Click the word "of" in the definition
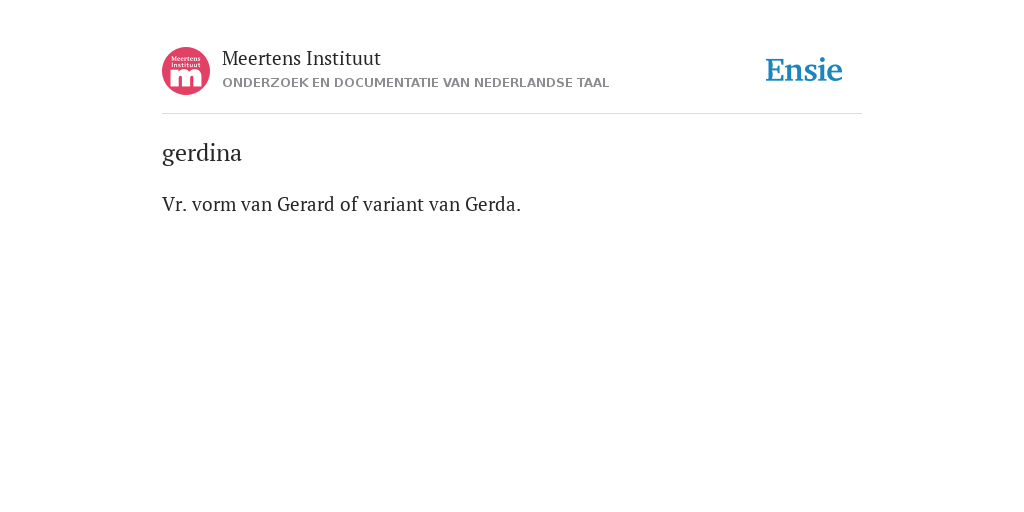 click(x=349, y=204)
